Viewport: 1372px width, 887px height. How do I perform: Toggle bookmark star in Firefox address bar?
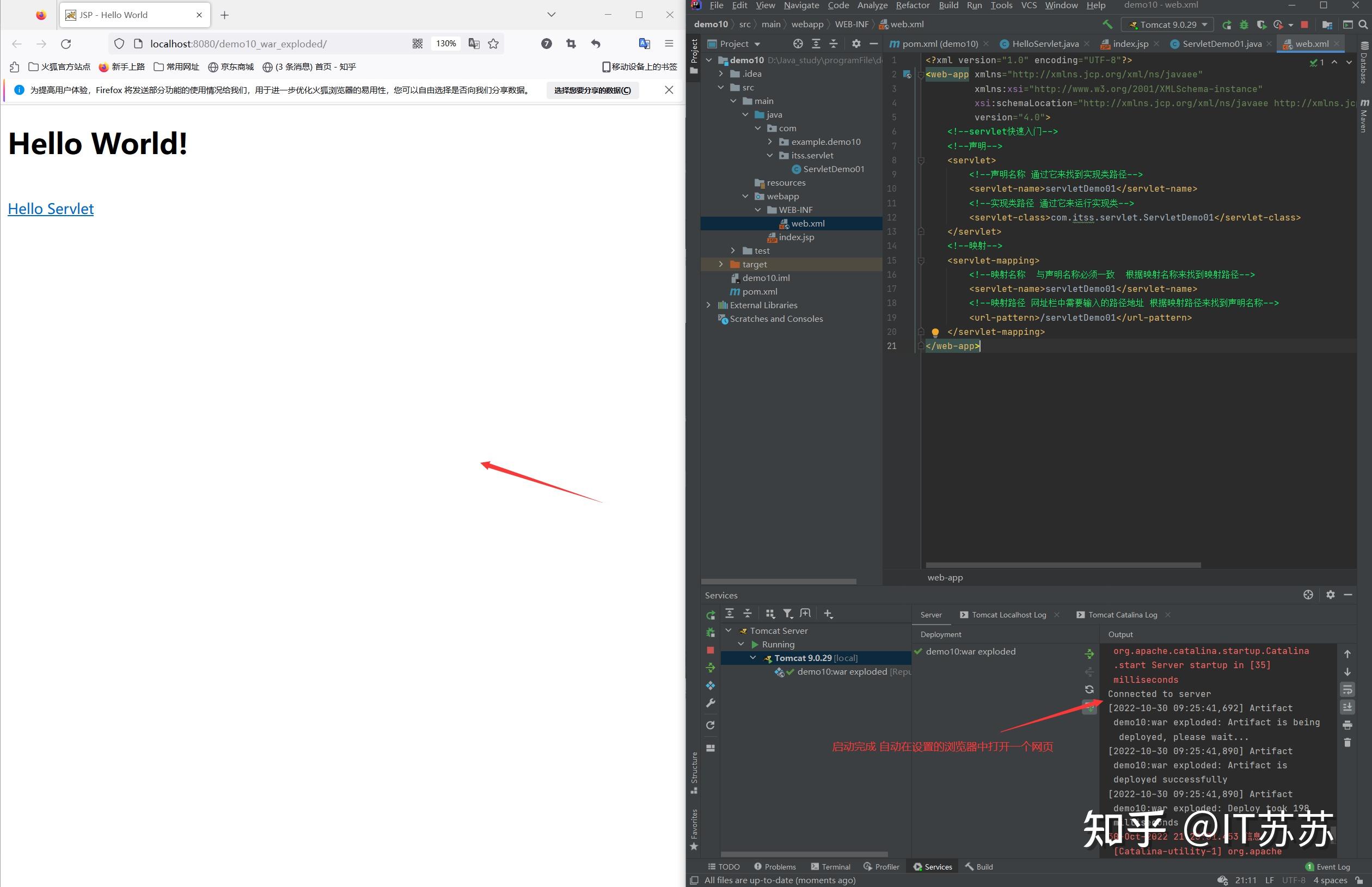point(493,44)
